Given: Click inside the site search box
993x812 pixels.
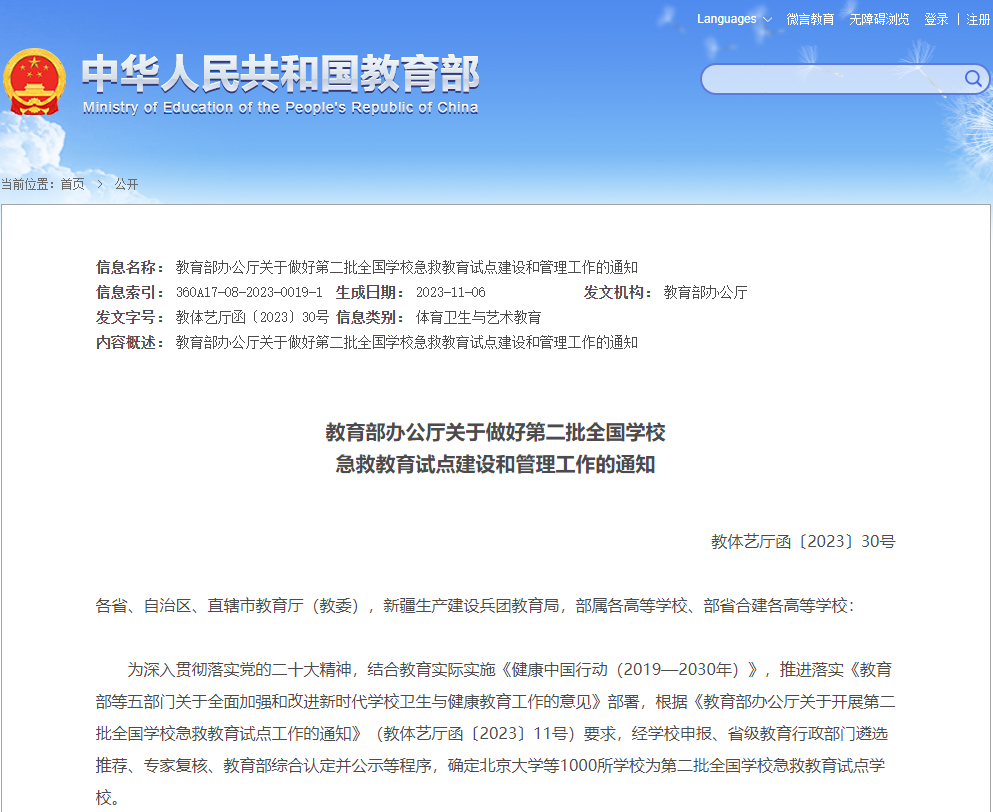Looking at the screenshot, I should [x=830, y=79].
